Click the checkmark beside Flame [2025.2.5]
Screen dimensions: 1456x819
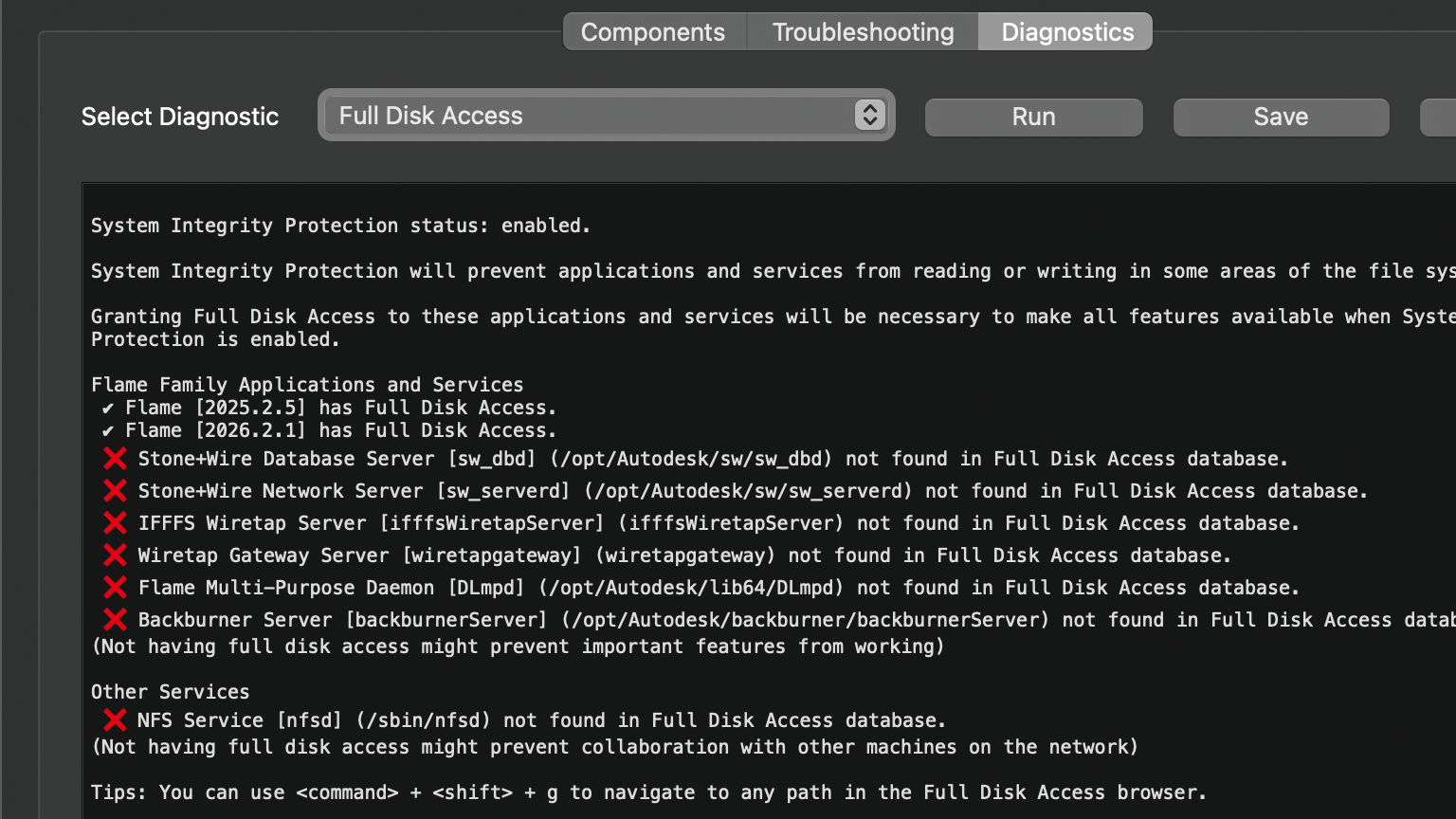[x=108, y=409]
